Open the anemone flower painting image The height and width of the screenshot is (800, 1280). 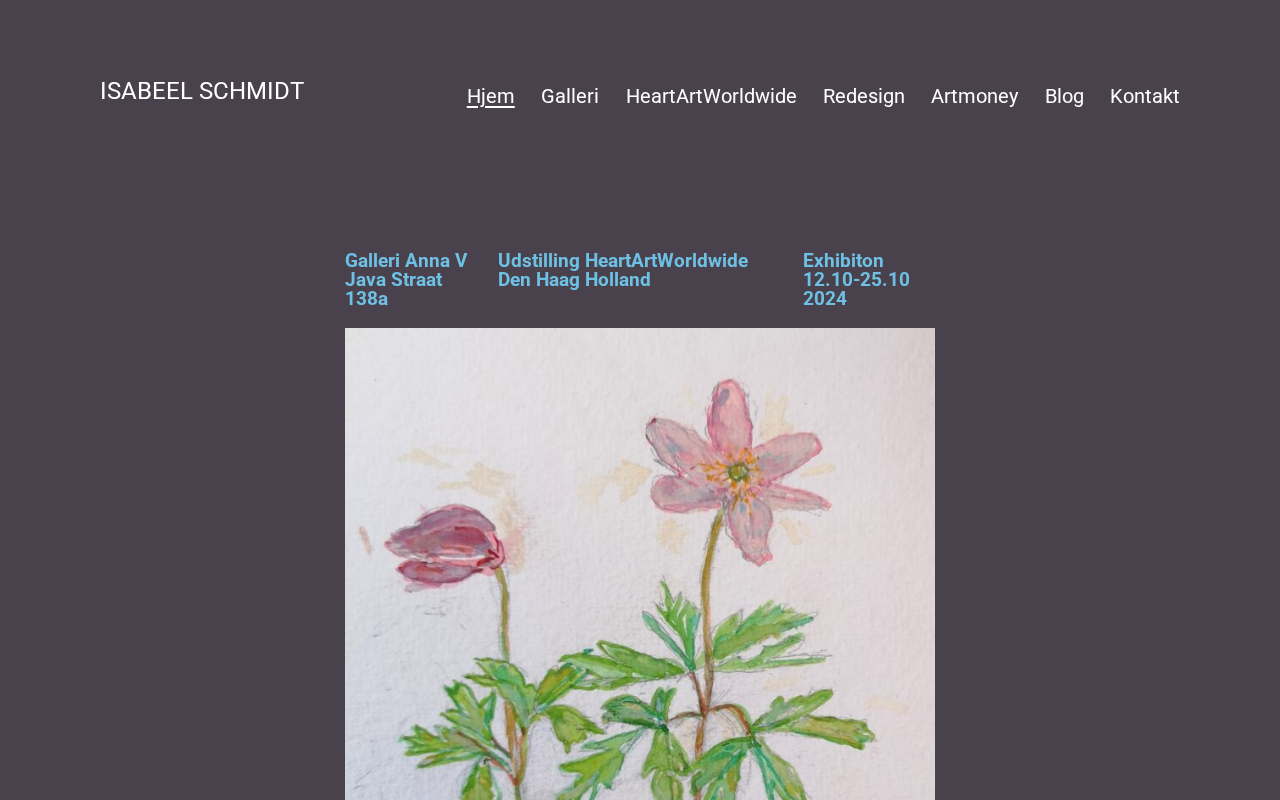pyautogui.click(x=640, y=564)
